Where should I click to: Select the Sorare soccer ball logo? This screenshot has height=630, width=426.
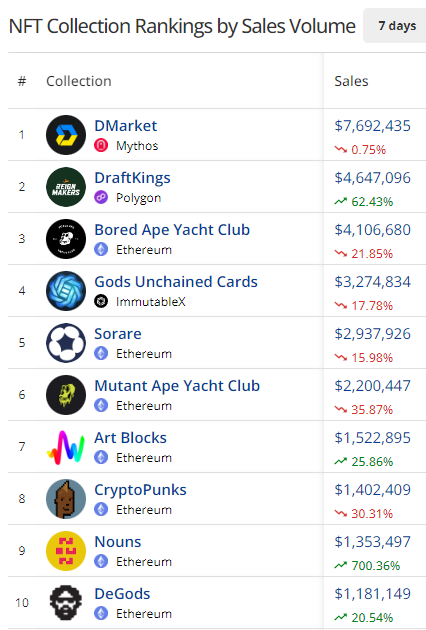tap(66, 343)
